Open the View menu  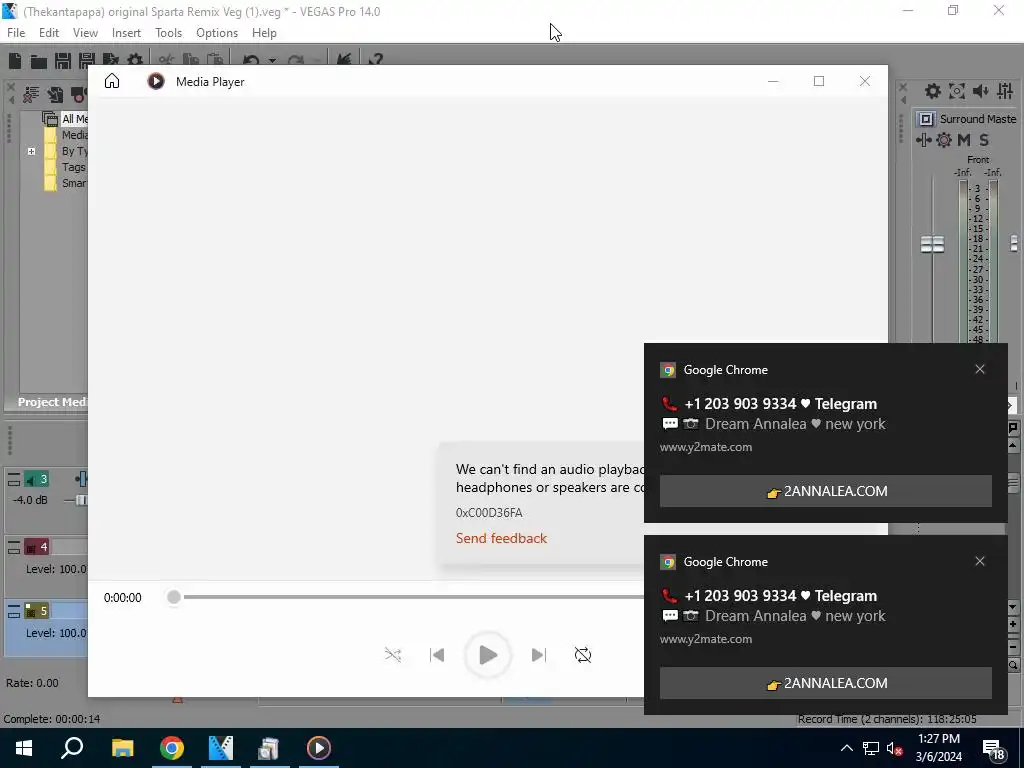point(85,33)
